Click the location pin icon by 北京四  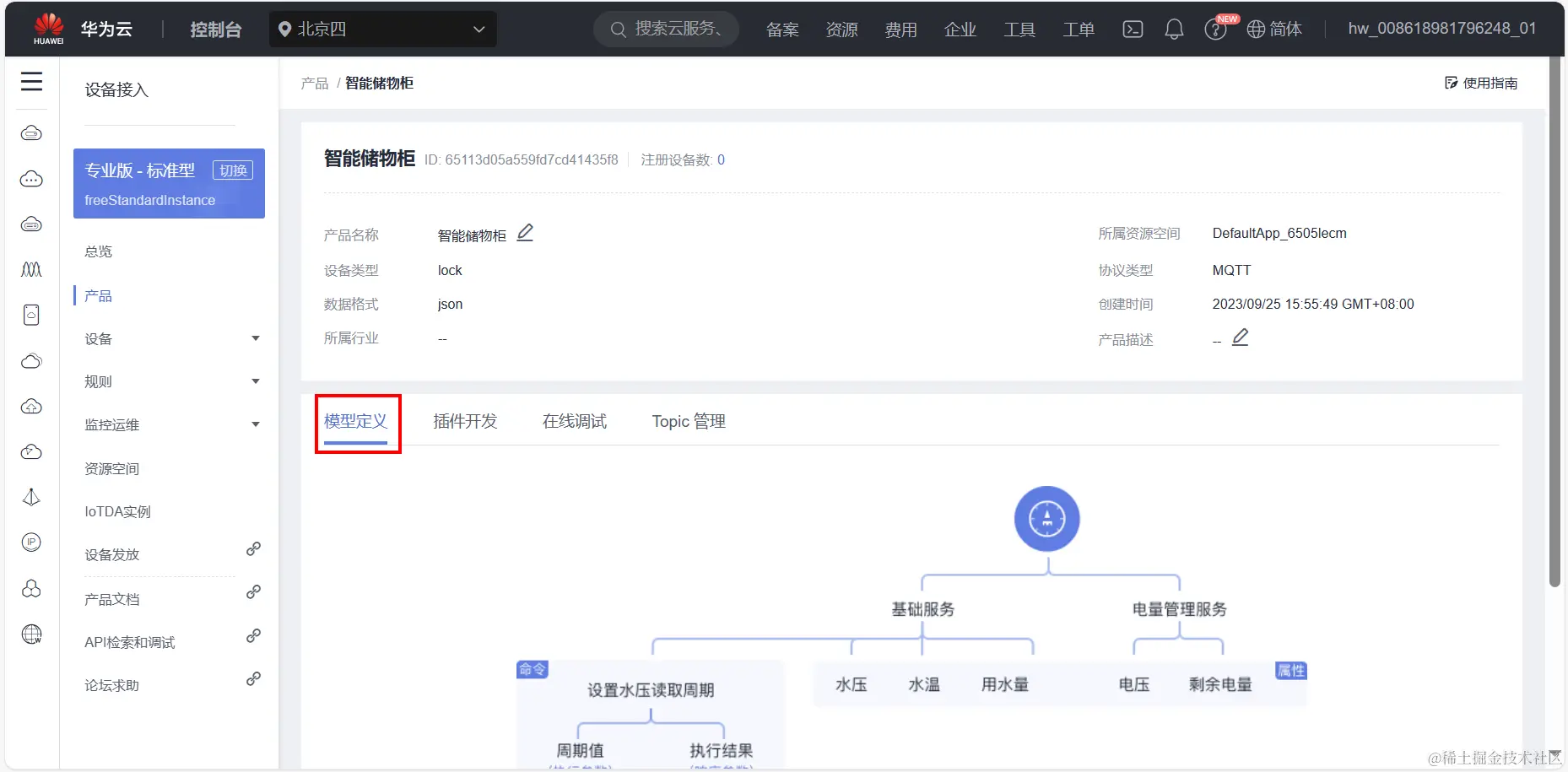point(285,30)
